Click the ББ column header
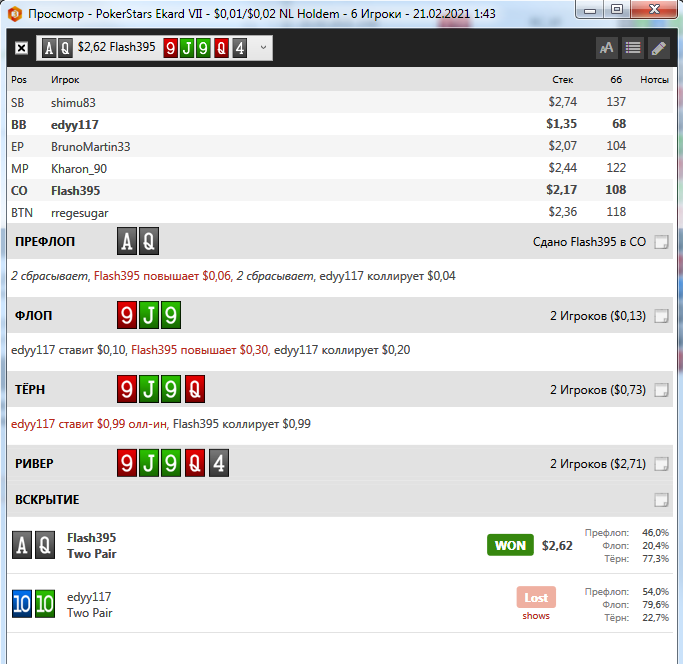This screenshot has width=683, height=664. click(x=616, y=80)
